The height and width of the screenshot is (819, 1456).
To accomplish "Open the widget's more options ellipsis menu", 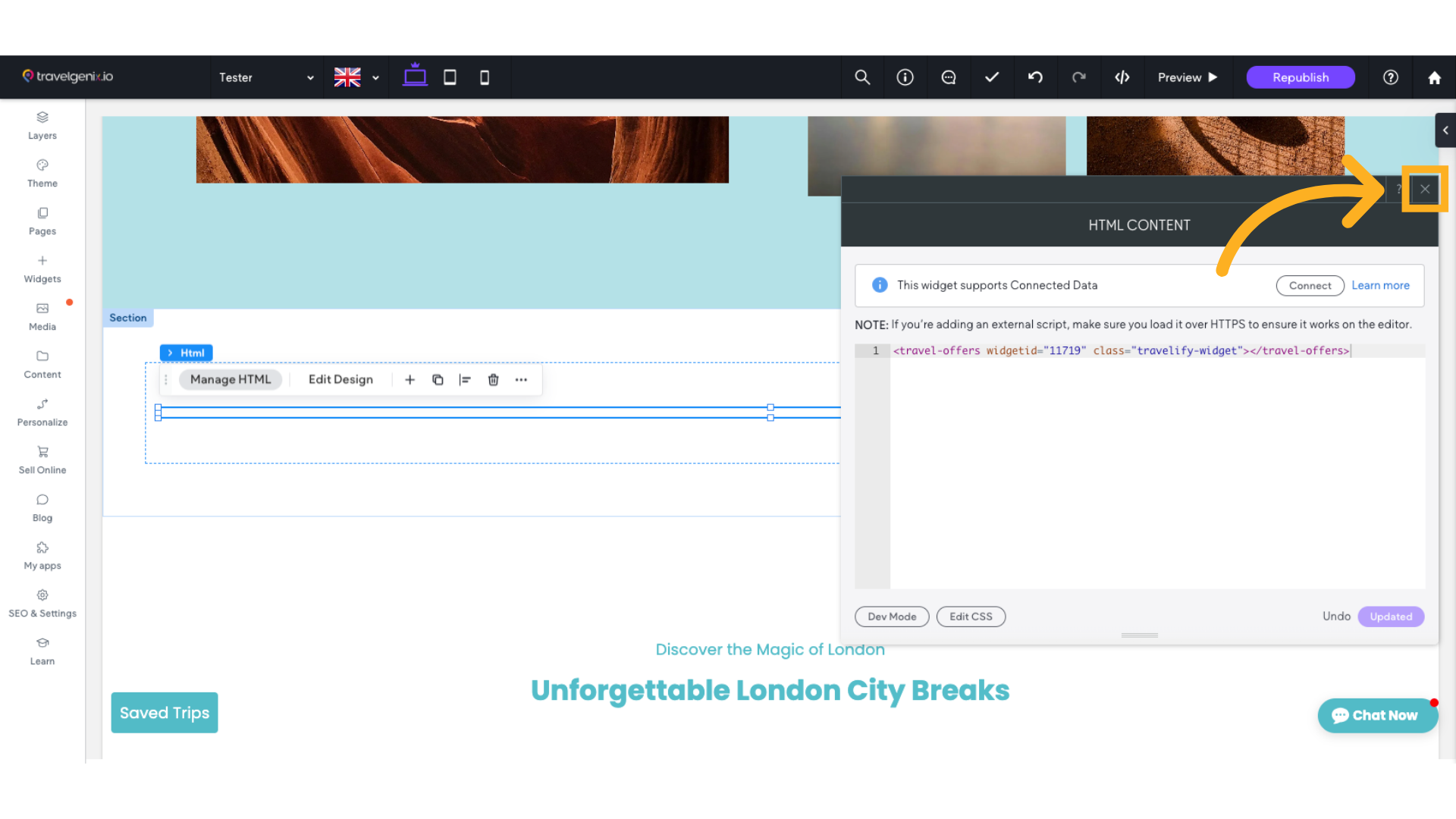I will (521, 380).
